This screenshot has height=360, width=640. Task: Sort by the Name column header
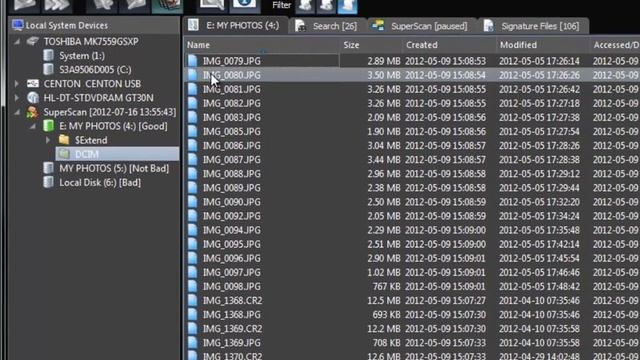[x=262, y=45]
